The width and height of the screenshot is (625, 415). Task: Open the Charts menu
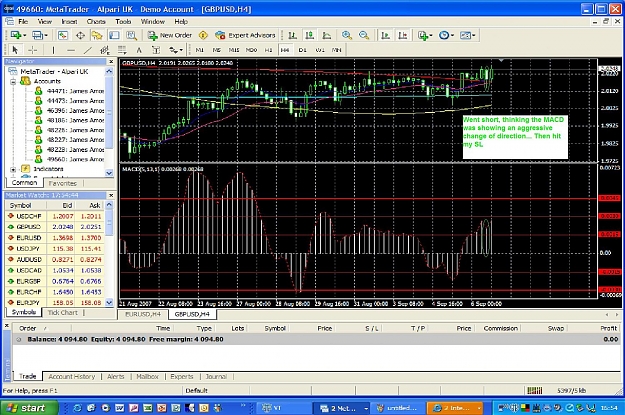96,22
